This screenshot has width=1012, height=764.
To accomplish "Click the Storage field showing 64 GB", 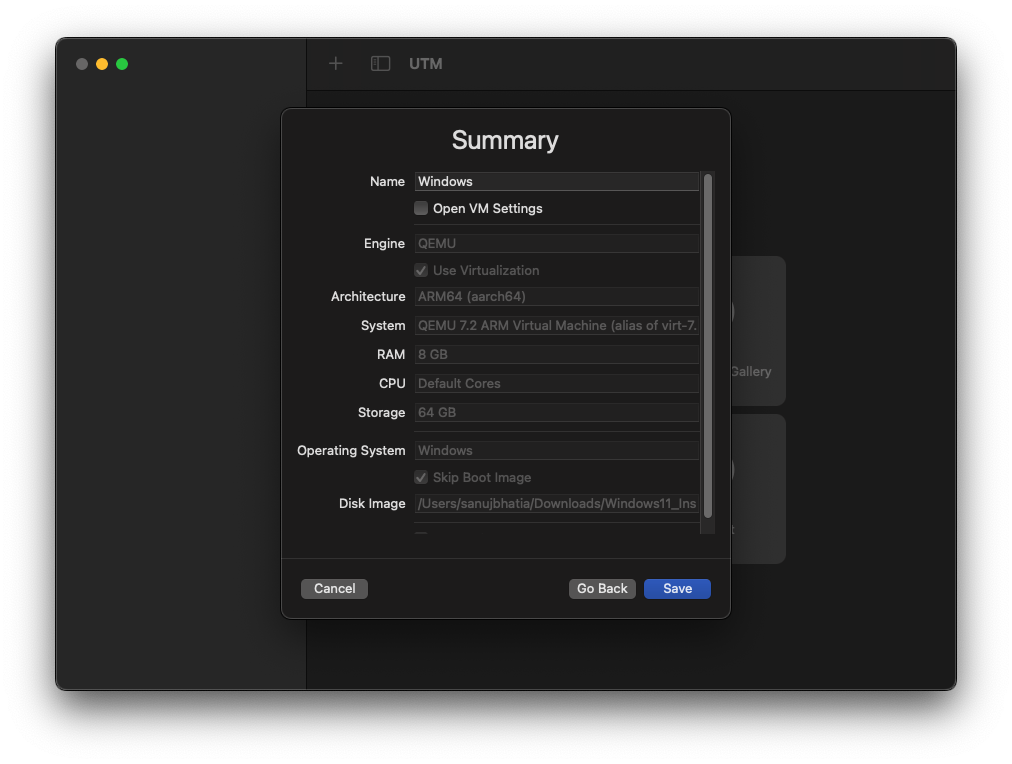I will pyautogui.click(x=557, y=412).
